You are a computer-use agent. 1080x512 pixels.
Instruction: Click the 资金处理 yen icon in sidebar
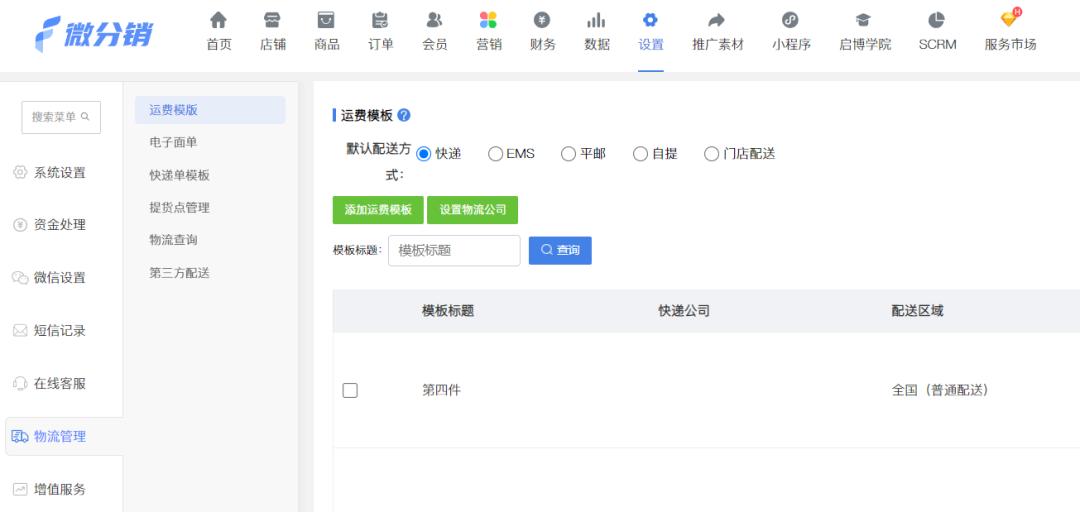click(20, 225)
